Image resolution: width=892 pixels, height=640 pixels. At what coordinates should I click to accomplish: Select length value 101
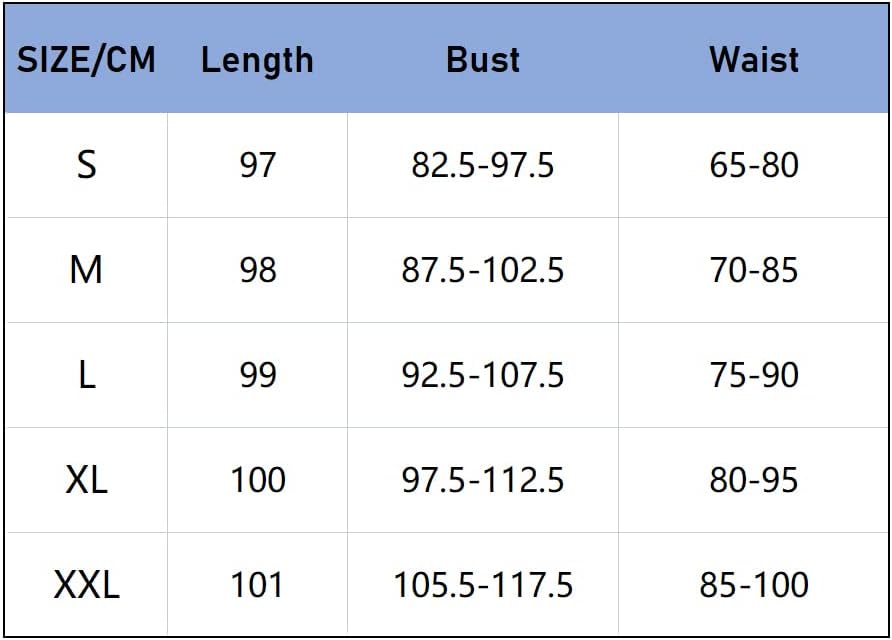click(x=257, y=584)
